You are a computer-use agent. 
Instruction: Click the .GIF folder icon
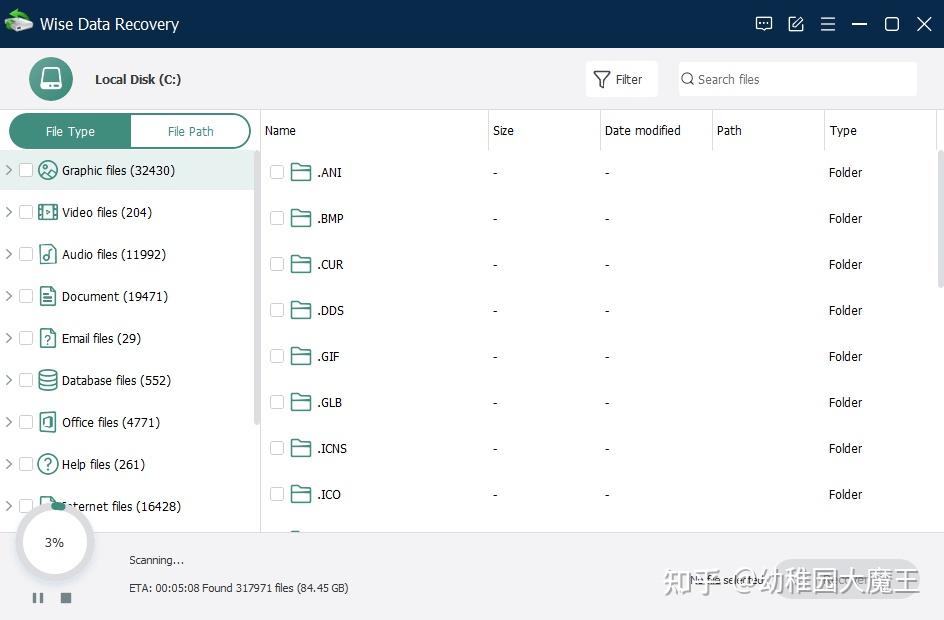(x=300, y=356)
